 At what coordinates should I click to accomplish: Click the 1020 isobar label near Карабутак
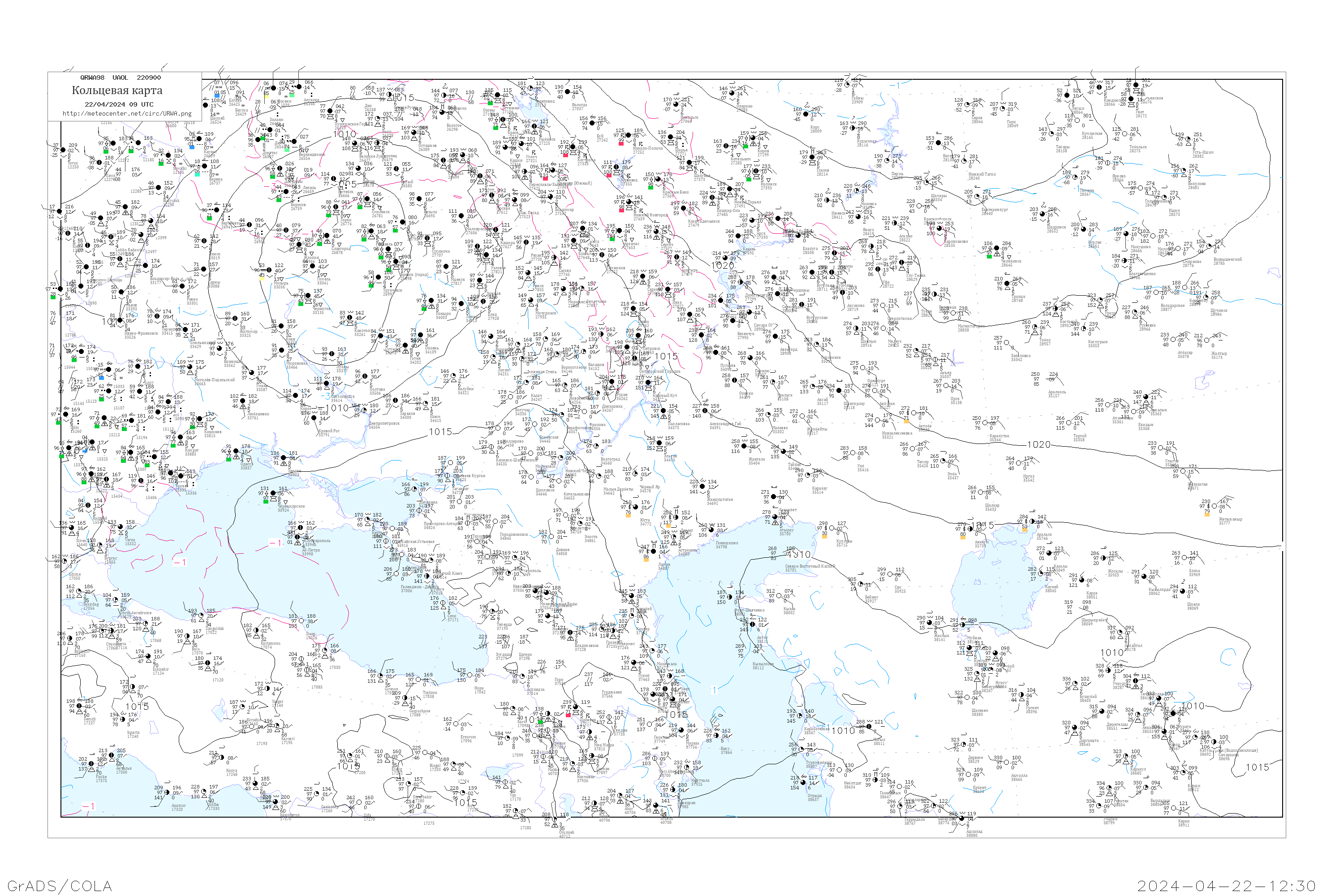tap(1038, 444)
